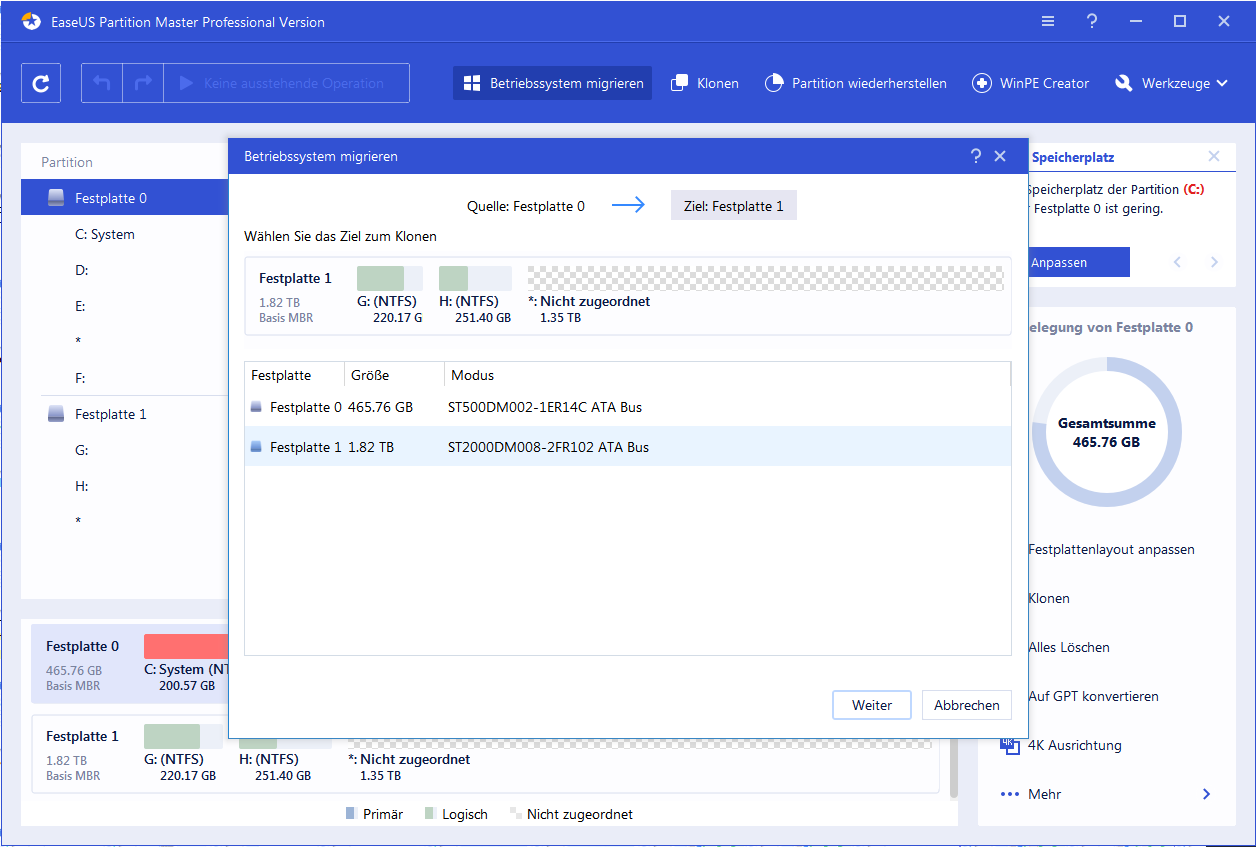Open the hamburger menu in the title bar
The width and height of the screenshot is (1256, 847).
point(1047,21)
